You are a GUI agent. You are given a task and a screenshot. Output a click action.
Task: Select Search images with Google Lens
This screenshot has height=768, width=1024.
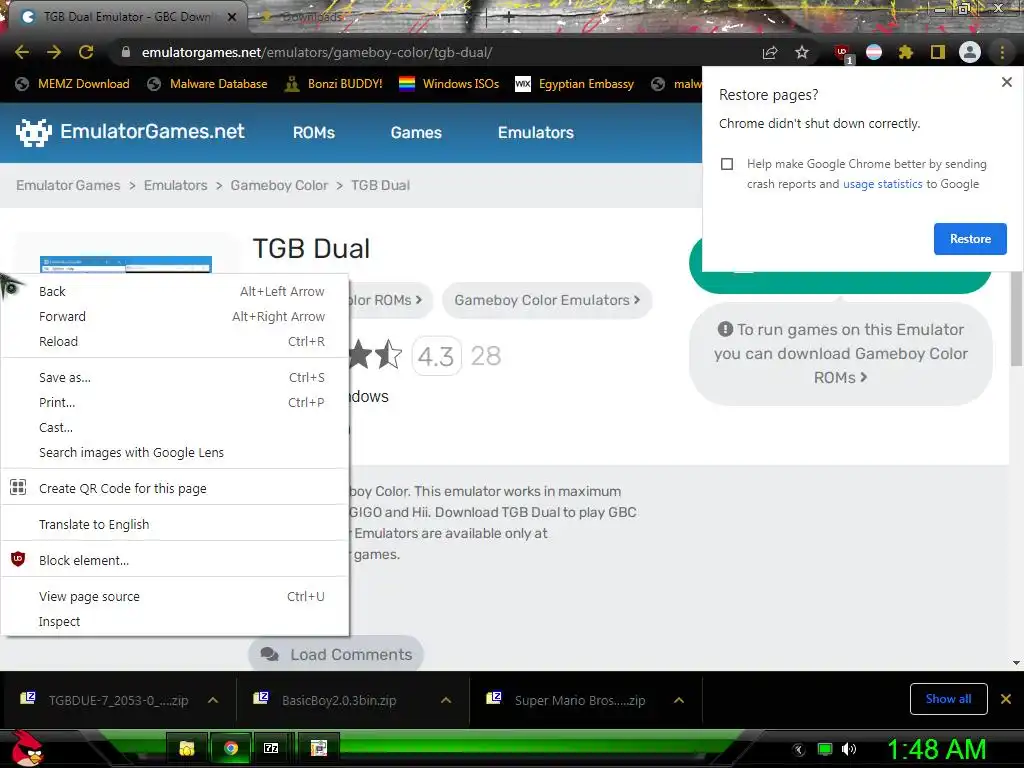(175, 452)
